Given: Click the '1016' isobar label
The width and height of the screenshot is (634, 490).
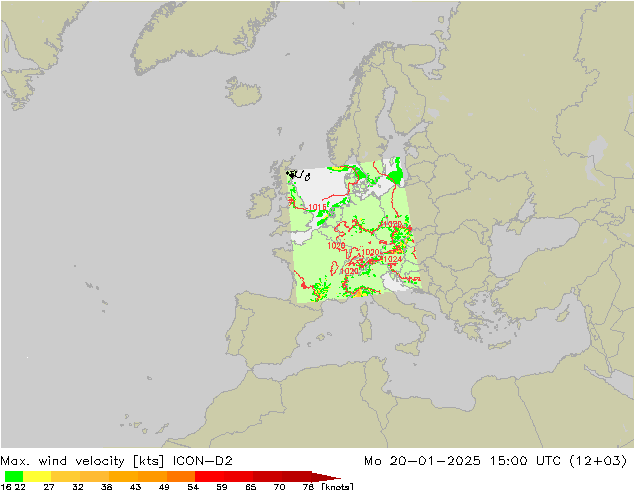Looking at the screenshot, I should coord(317,207).
